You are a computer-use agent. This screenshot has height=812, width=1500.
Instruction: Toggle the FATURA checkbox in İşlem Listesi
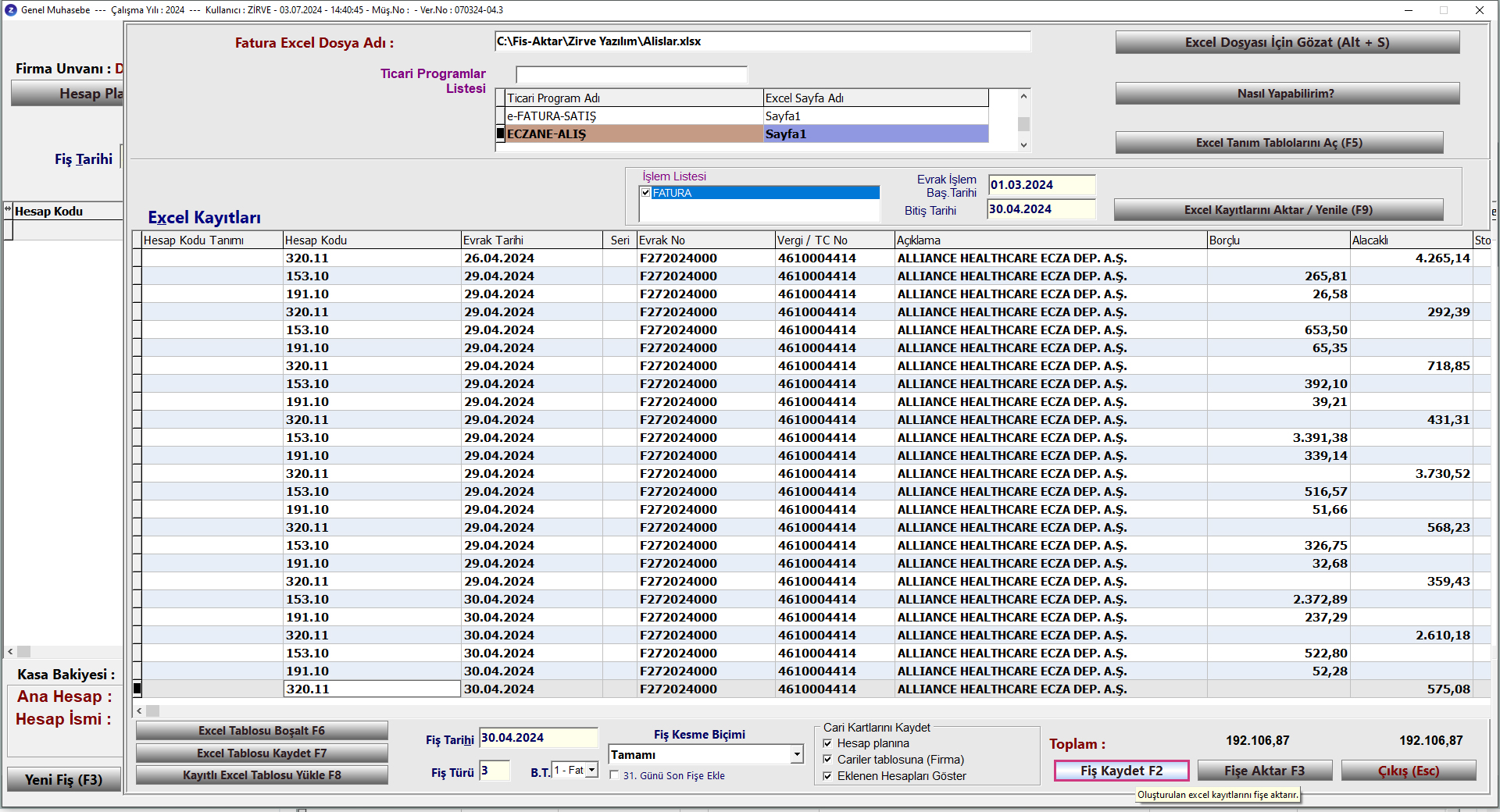click(x=646, y=193)
